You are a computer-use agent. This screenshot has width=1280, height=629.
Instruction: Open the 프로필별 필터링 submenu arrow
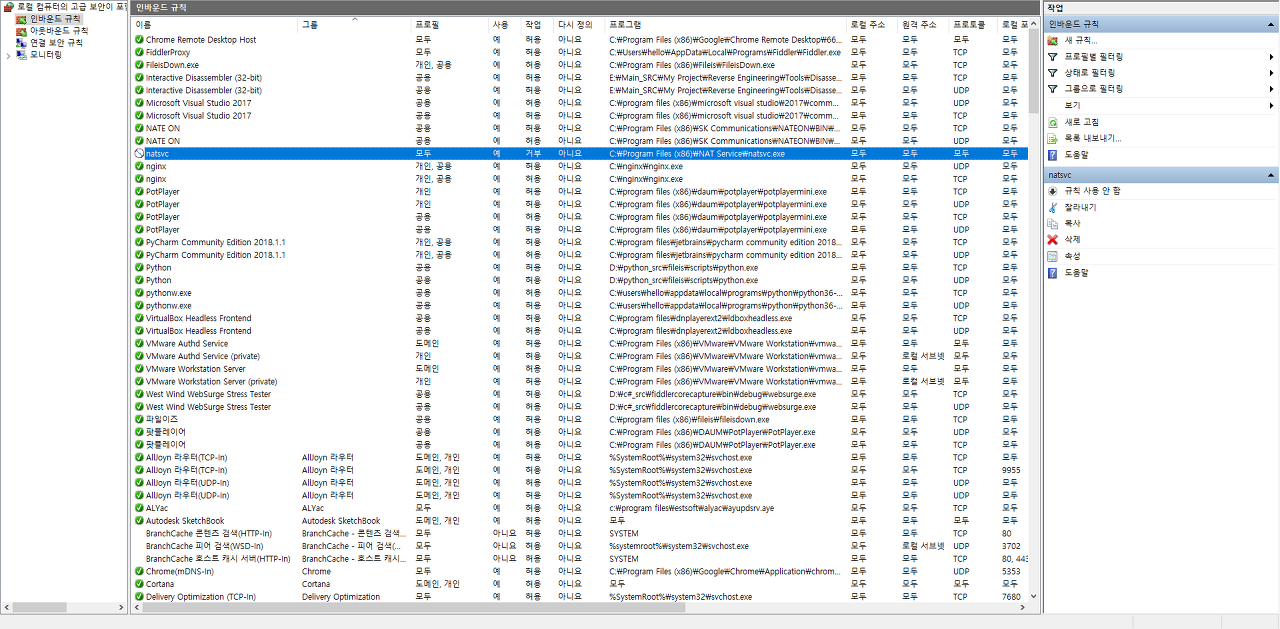(1271, 57)
